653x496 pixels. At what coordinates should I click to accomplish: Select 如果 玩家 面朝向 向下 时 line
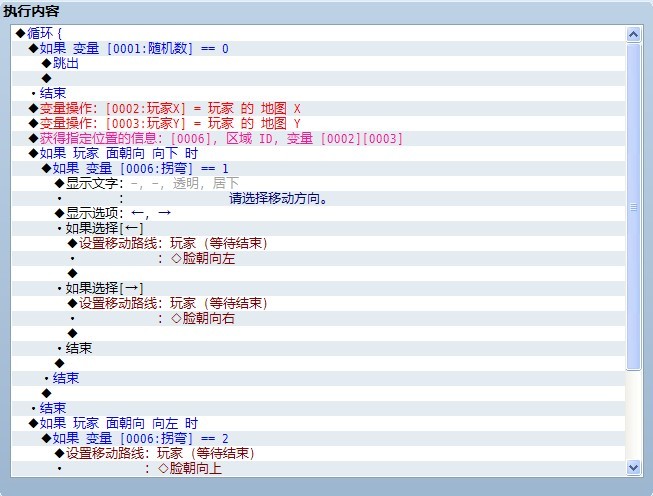[x=319, y=153]
